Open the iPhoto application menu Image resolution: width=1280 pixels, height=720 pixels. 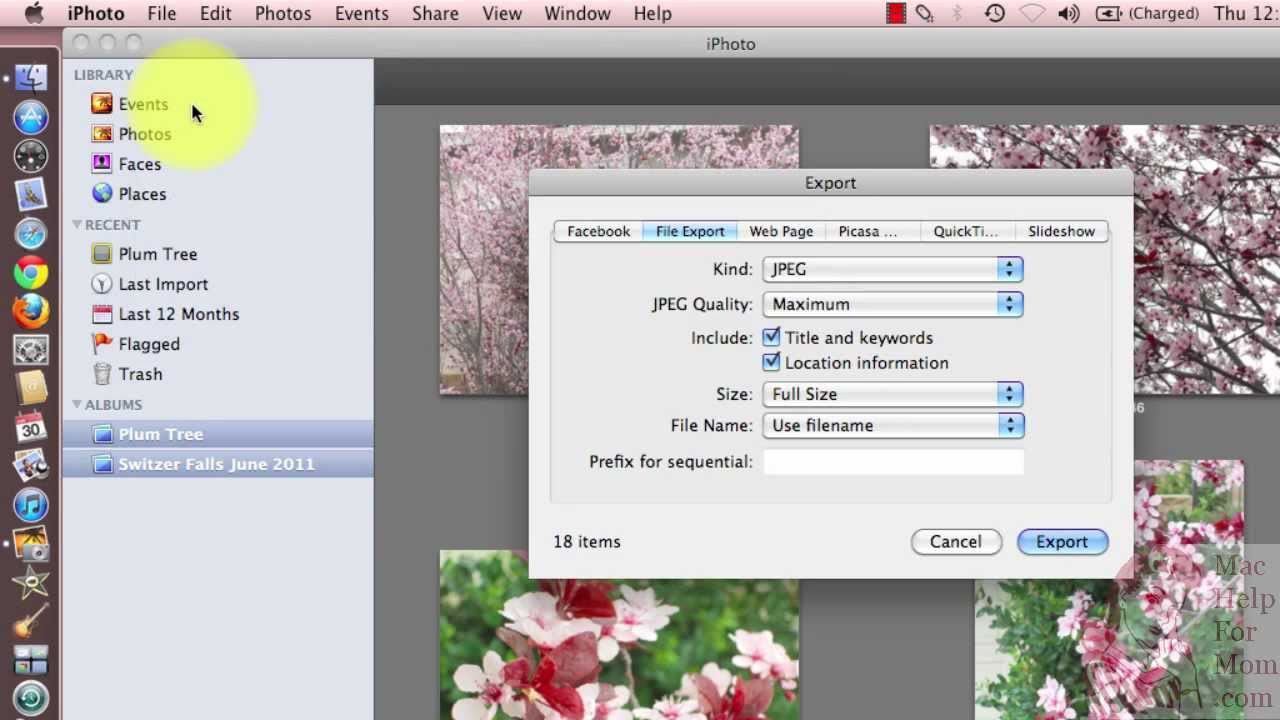click(96, 13)
